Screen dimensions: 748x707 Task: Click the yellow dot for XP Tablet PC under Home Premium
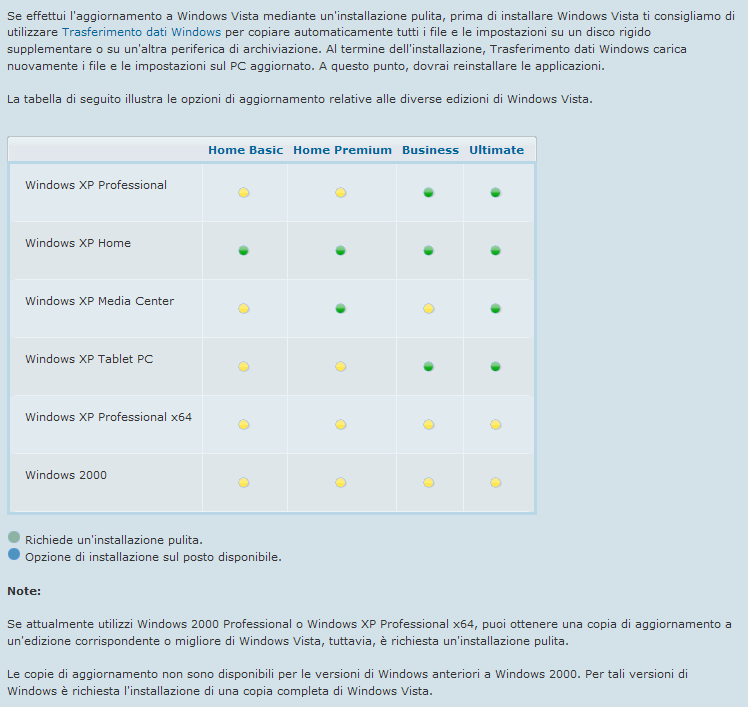[x=341, y=367]
